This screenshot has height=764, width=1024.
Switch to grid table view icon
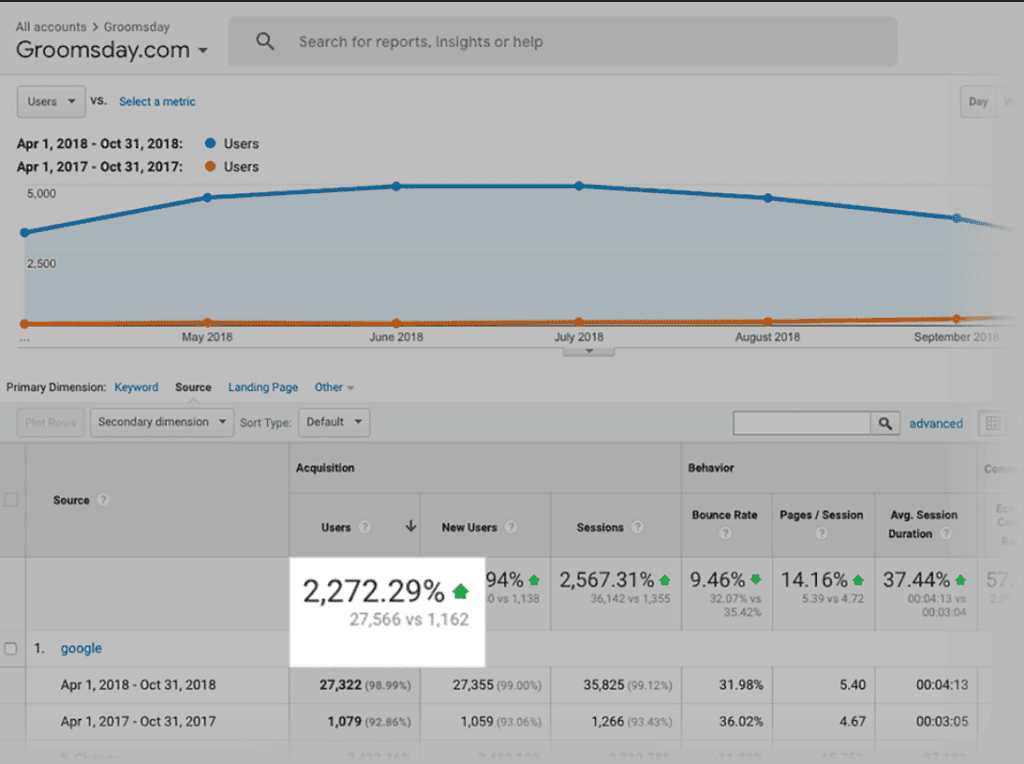point(993,424)
